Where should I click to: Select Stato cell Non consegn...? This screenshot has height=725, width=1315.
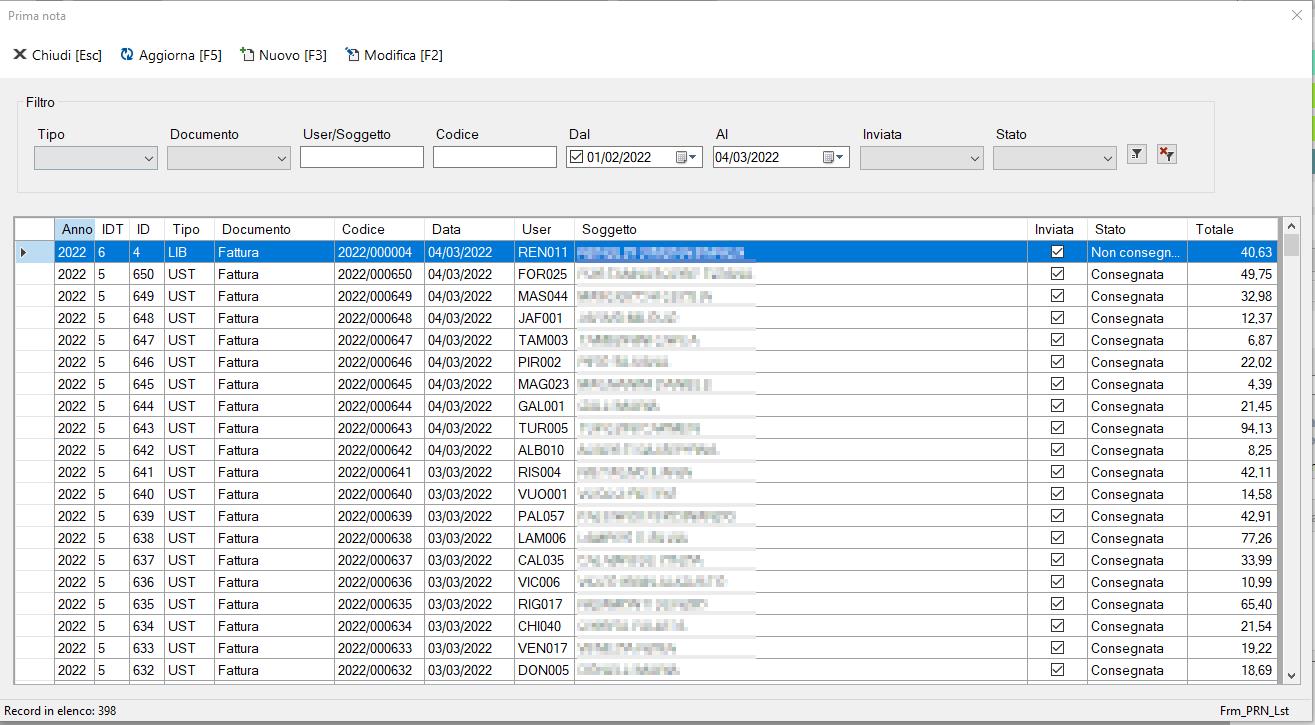coord(1137,252)
